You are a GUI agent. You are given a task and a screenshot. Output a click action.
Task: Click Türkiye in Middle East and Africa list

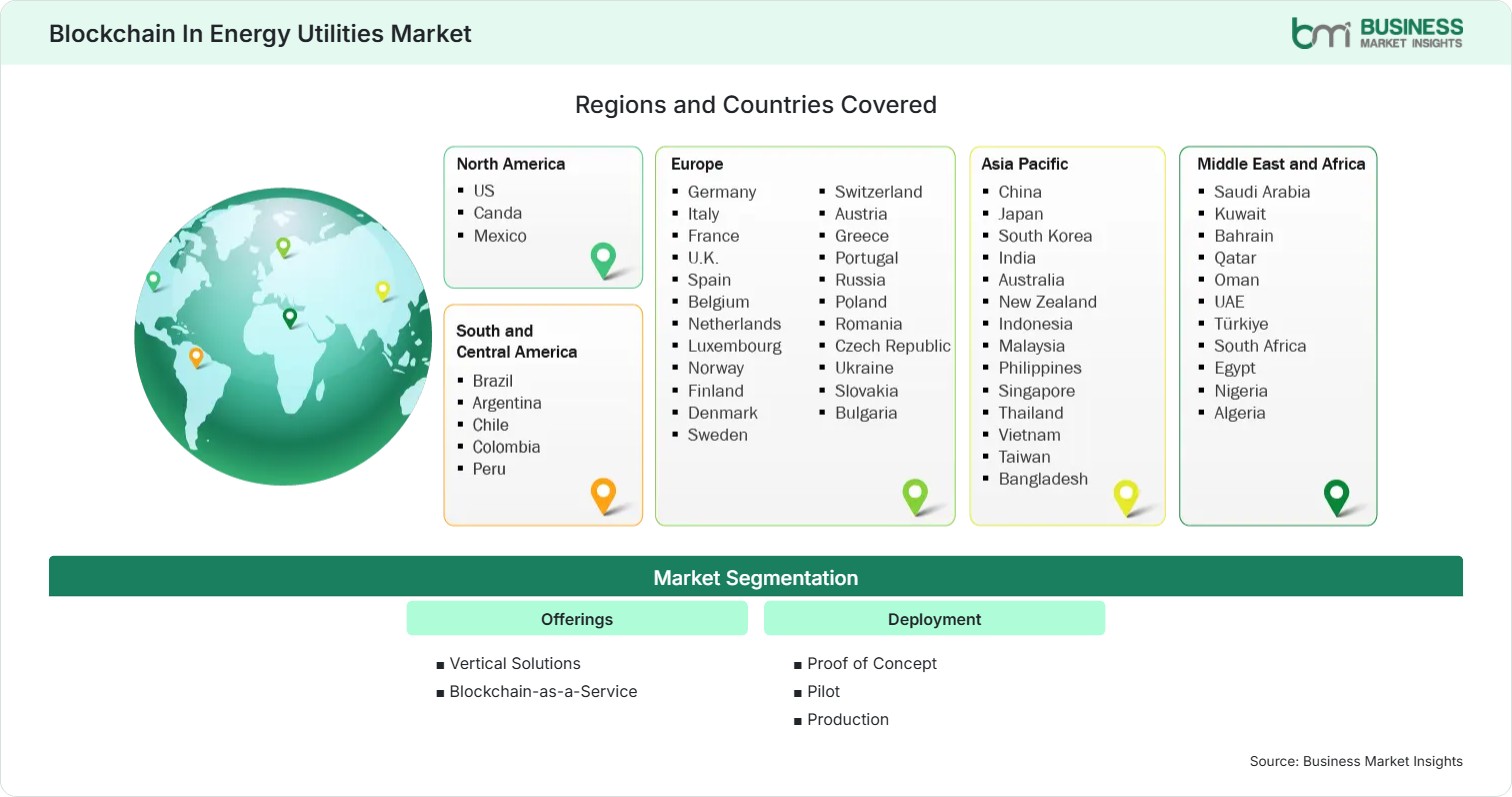point(1241,324)
